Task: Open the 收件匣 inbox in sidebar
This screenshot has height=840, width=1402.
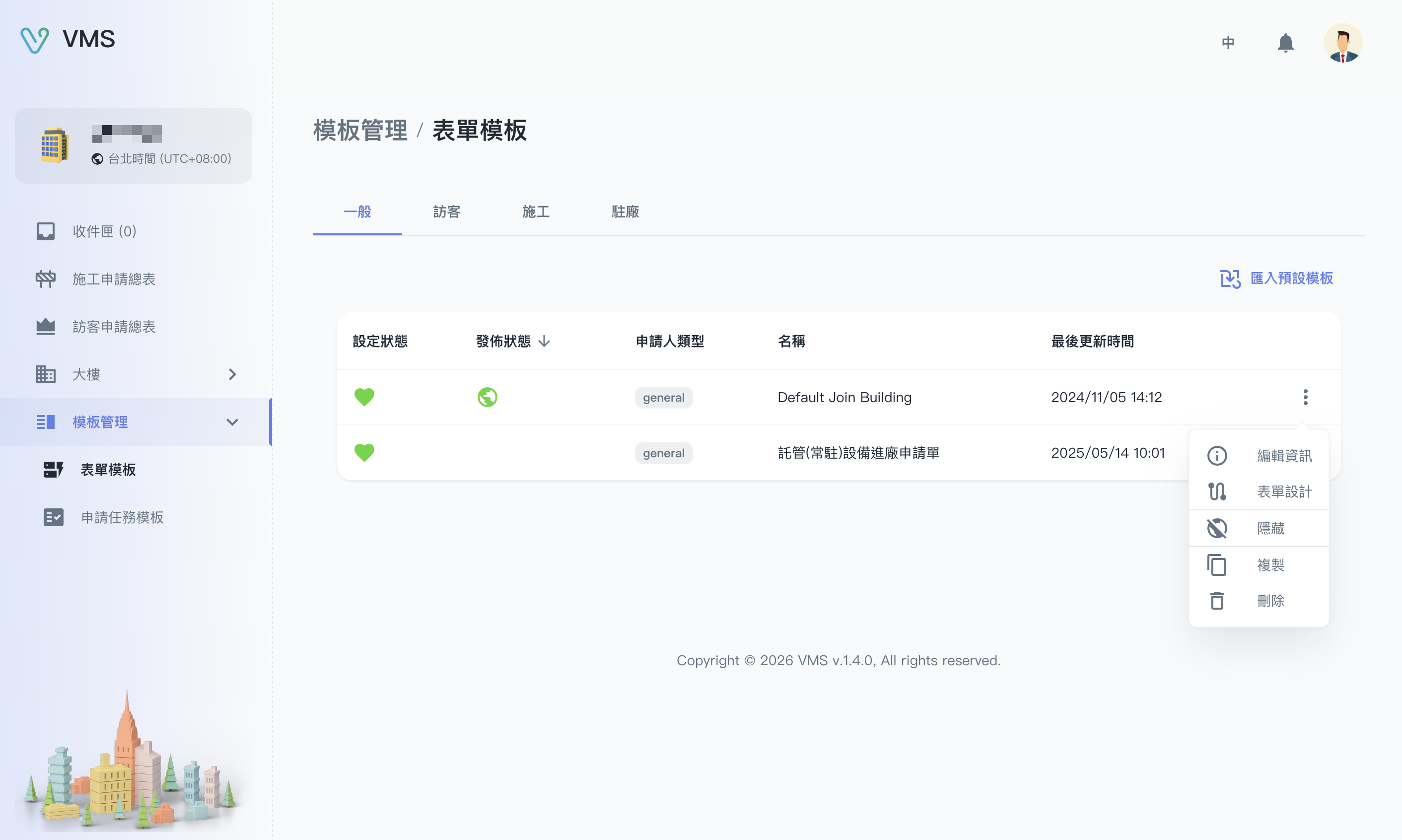Action: [104, 231]
